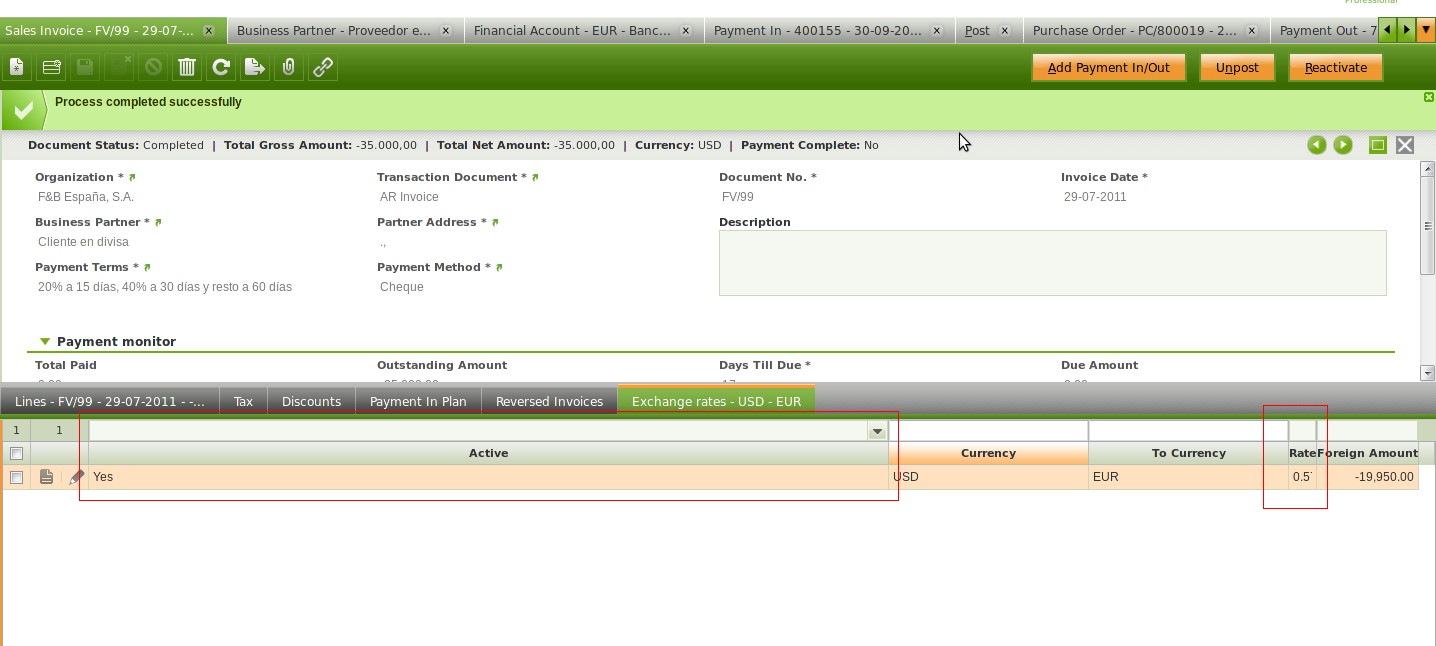Viewport: 1436px width, 646px height.
Task: Open attachments via the paperclip icon
Action: tap(289, 68)
